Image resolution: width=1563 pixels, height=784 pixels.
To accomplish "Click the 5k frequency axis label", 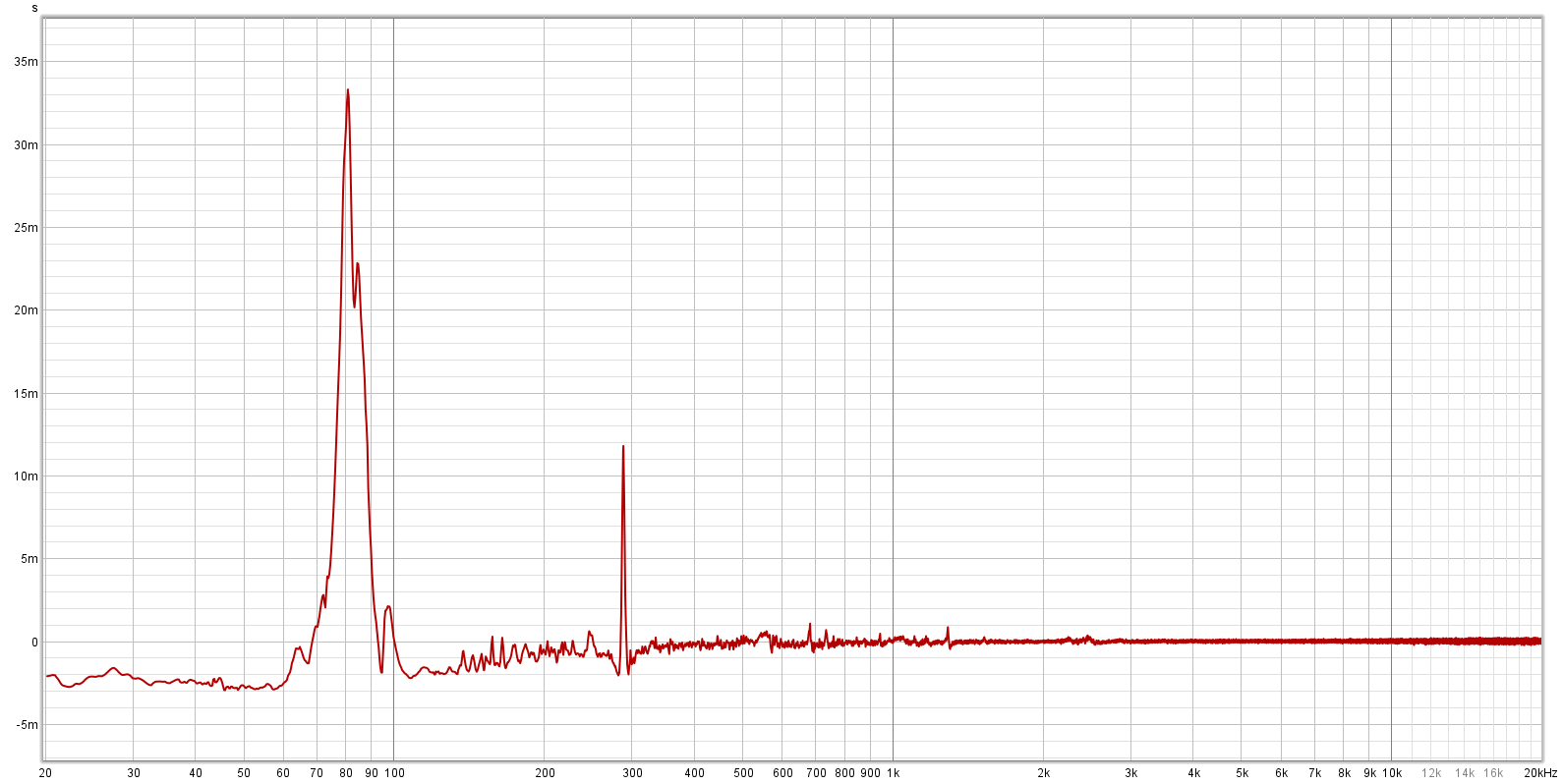I will click(x=1242, y=773).
